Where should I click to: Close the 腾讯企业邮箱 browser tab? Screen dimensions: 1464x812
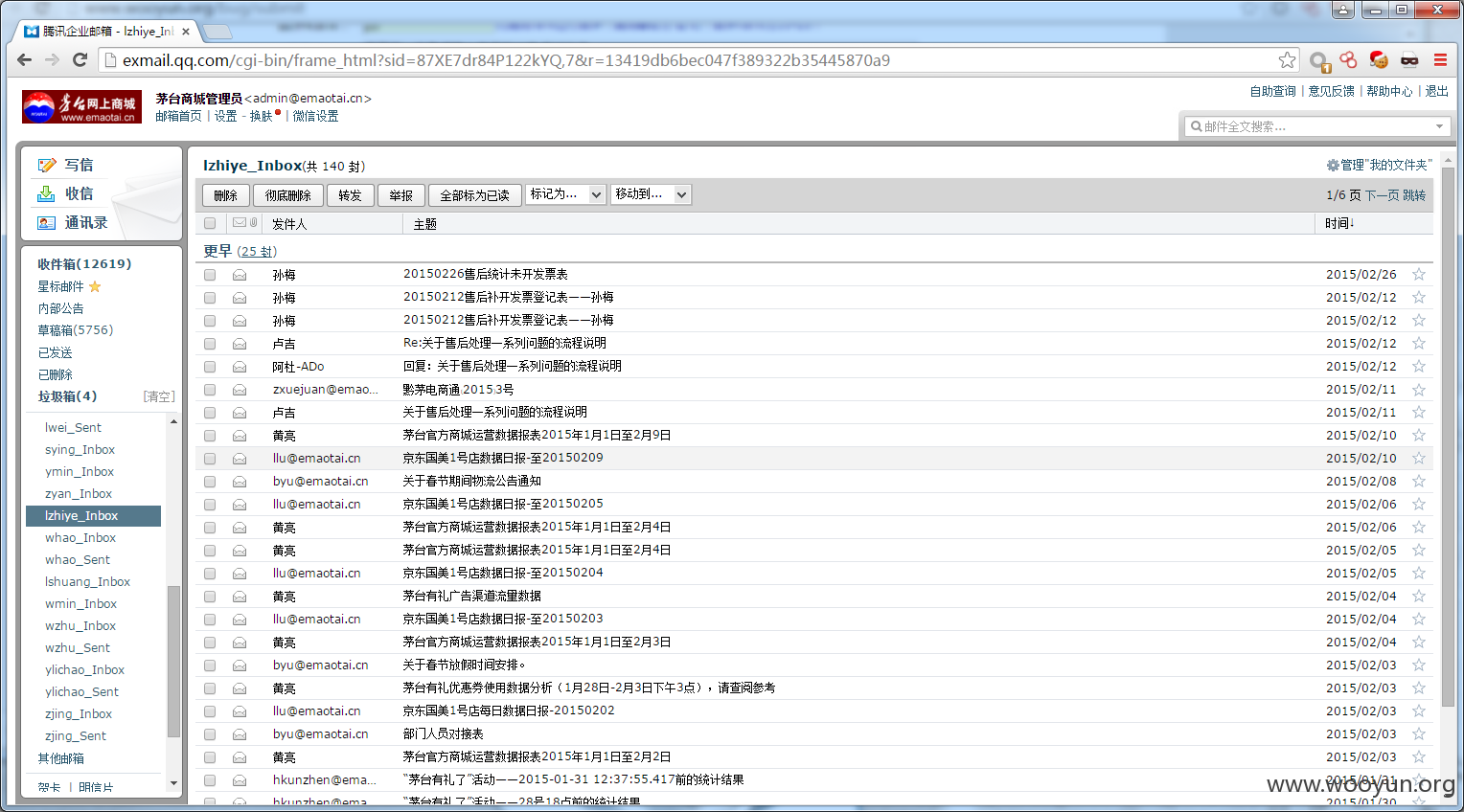point(186,32)
